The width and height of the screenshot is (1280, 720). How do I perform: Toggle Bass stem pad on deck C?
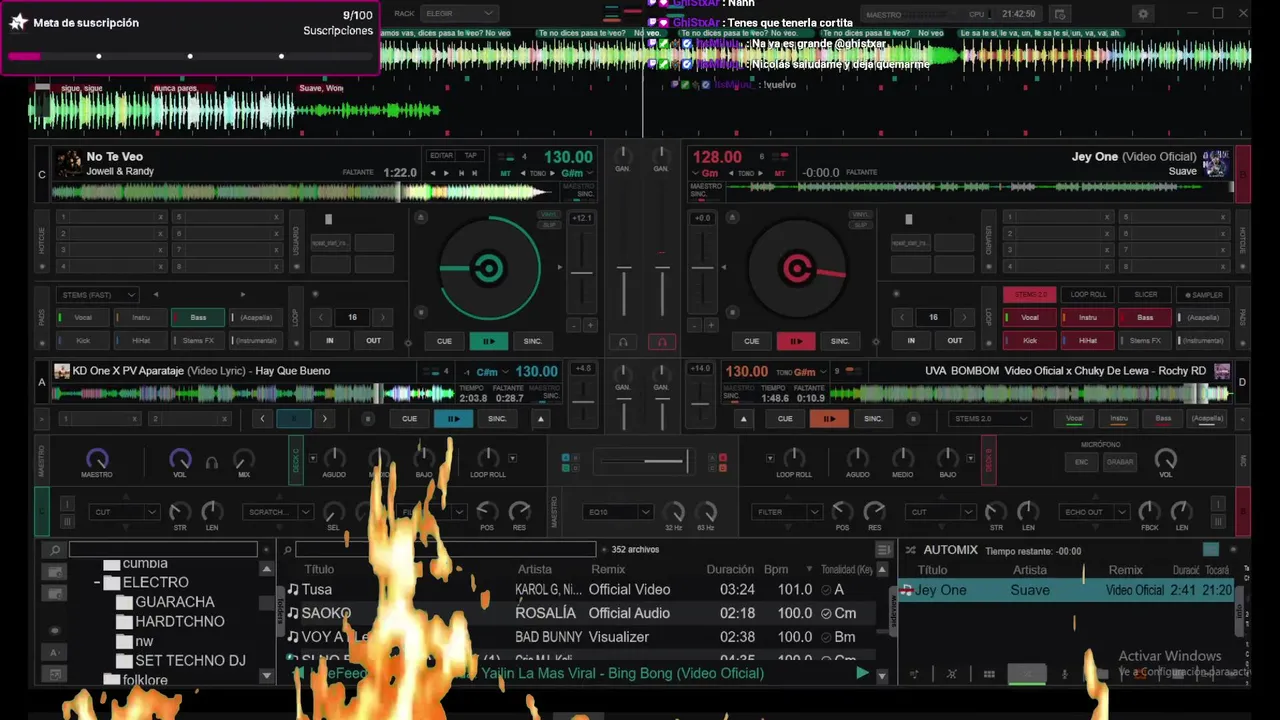coord(198,317)
